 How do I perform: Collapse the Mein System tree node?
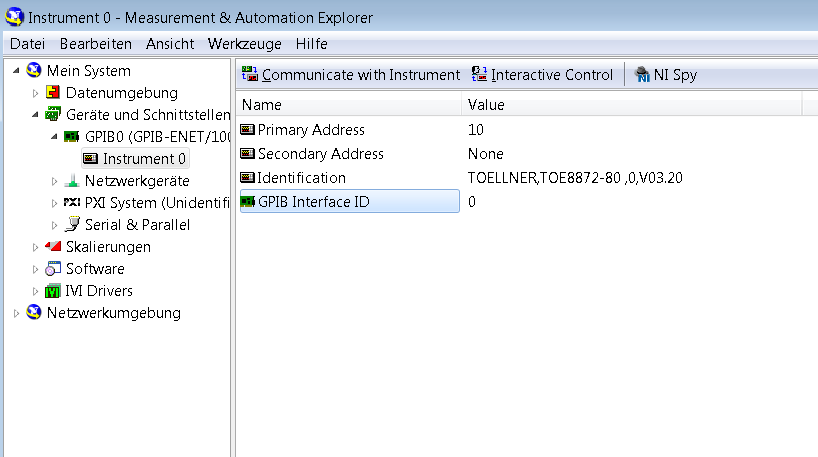pyautogui.click(x=16, y=71)
